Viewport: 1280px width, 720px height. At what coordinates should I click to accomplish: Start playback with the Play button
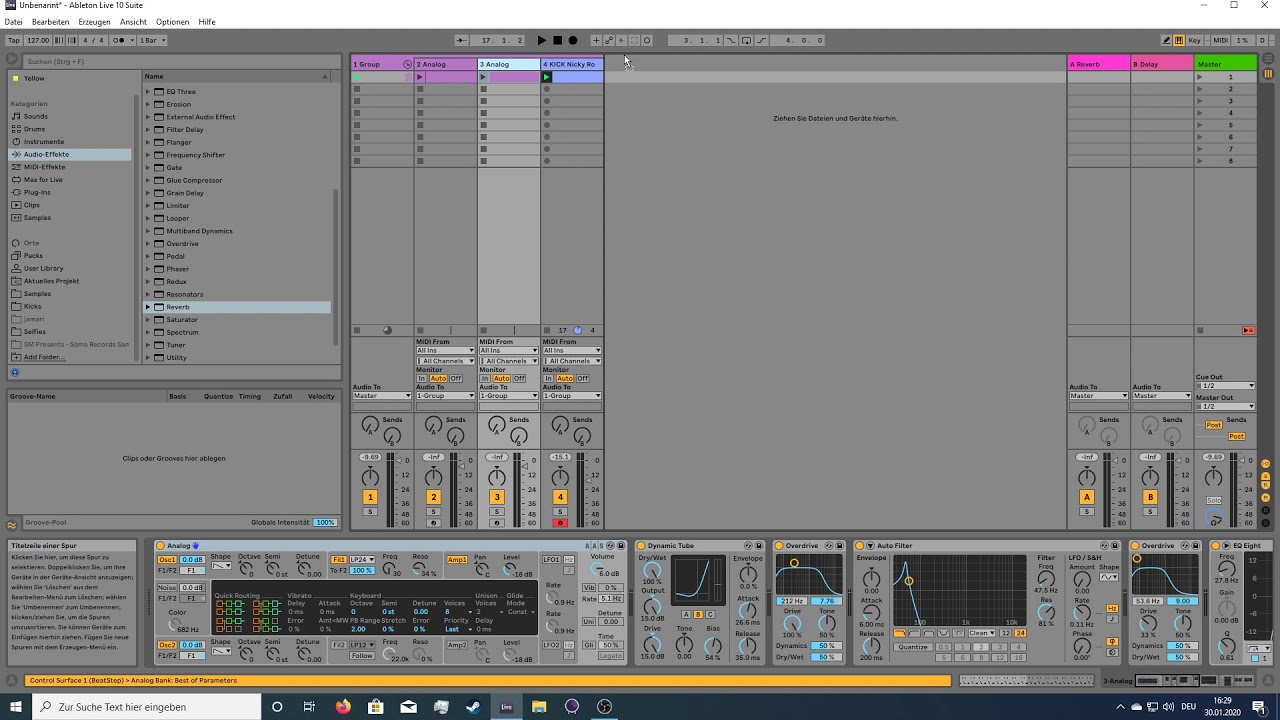coord(542,40)
